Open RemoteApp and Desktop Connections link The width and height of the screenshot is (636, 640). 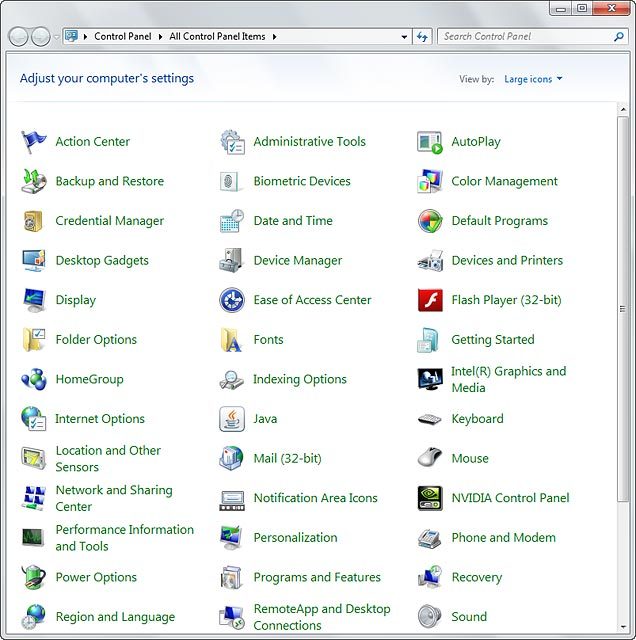pyautogui.click(x=322, y=617)
